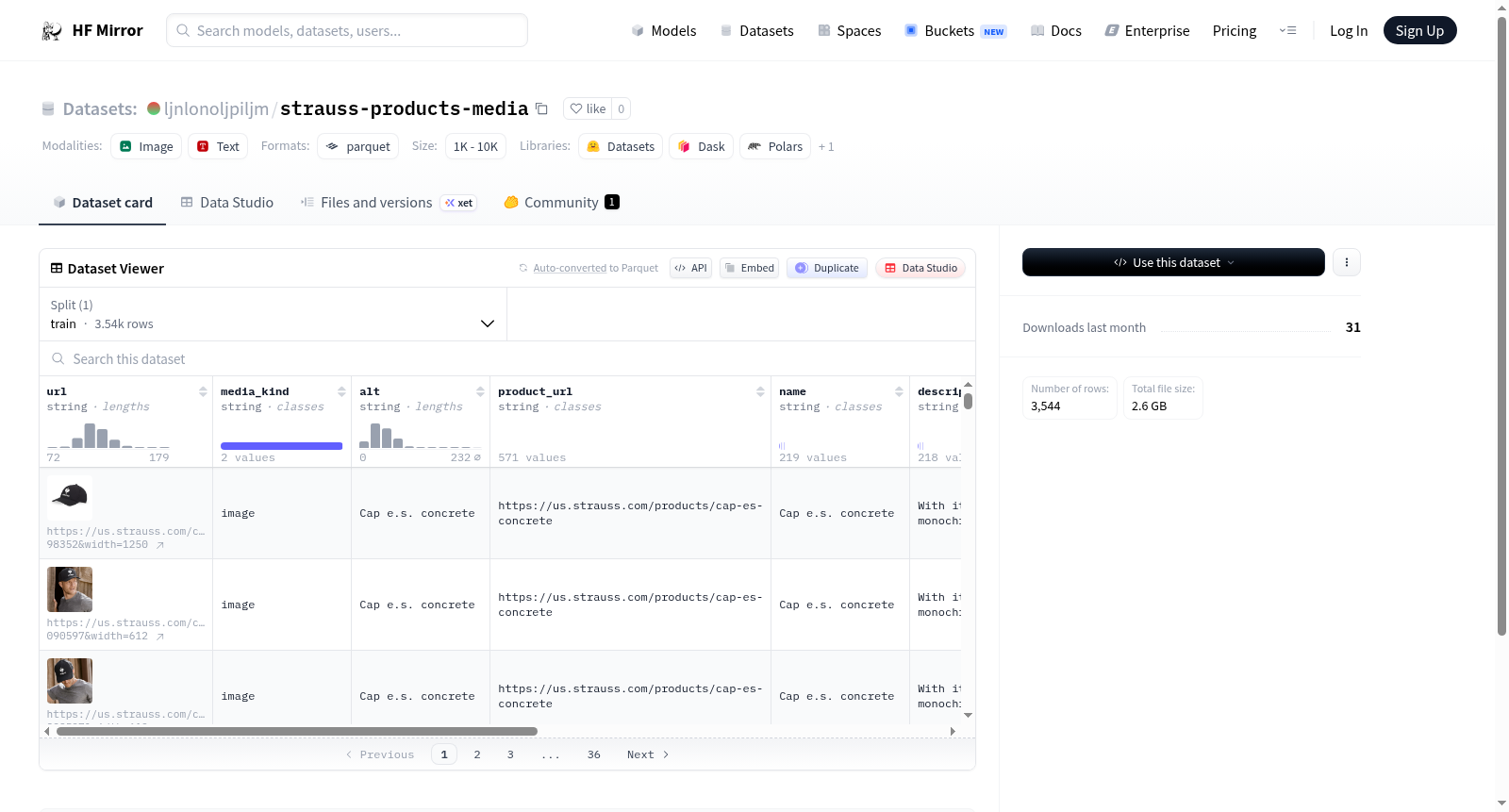Viewport: 1509px width, 812px height.
Task: Go to Datasets in the navigation
Action: (756, 31)
